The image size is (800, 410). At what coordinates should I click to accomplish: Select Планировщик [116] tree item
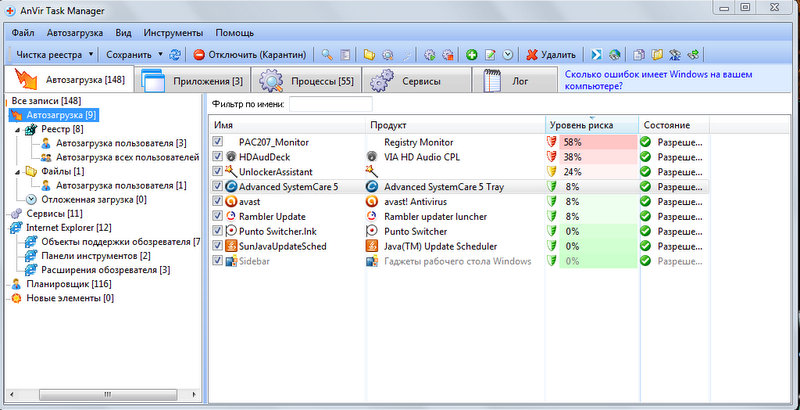(69, 284)
